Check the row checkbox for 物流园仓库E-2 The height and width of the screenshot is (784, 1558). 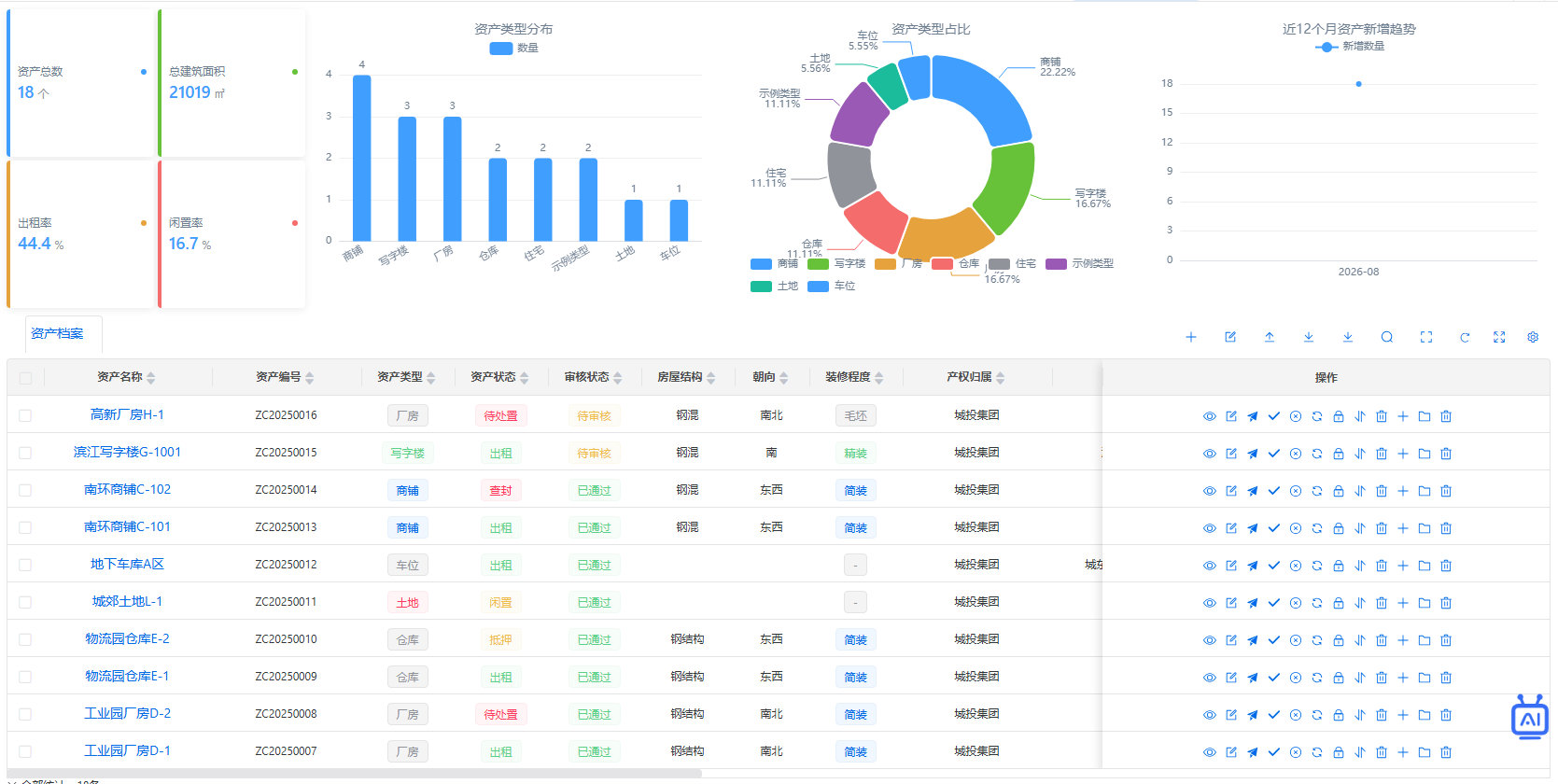(25, 639)
